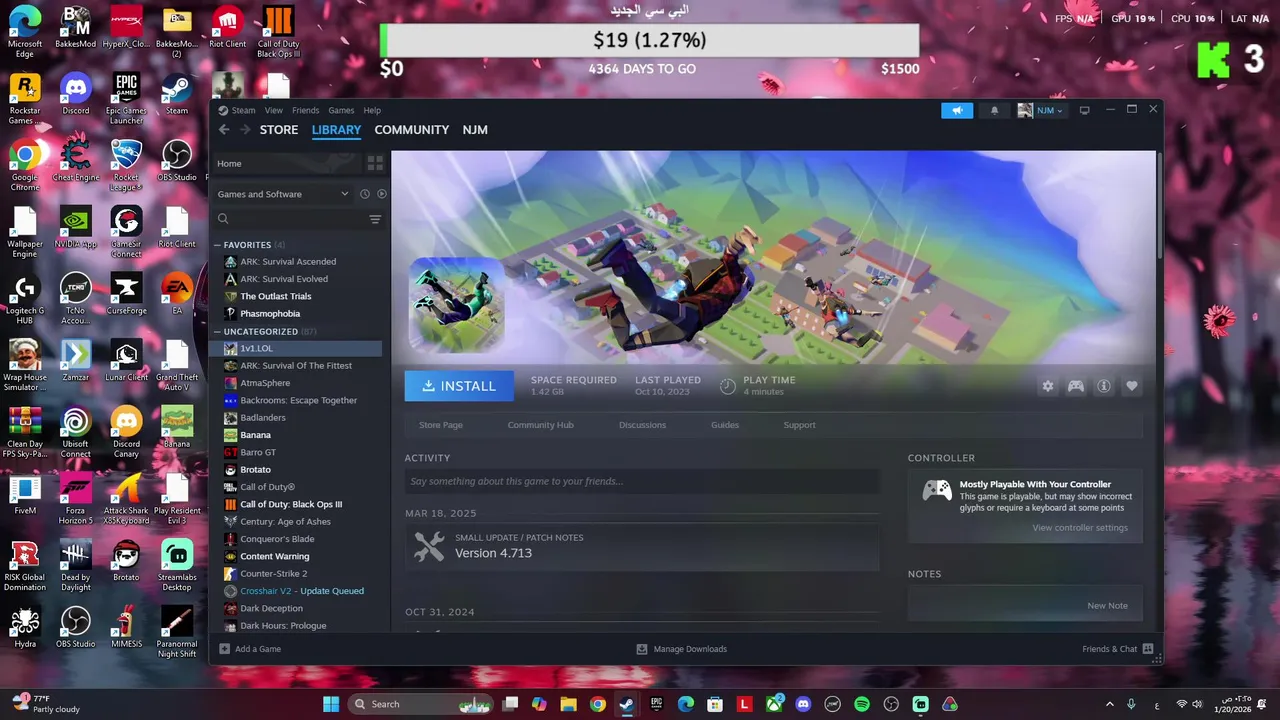Click Add a Game
The width and height of the screenshot is (1280, 720).
point(250,649)
